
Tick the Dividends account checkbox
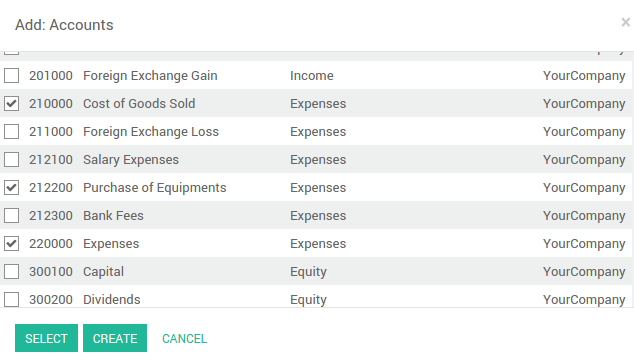click(11, 299)
